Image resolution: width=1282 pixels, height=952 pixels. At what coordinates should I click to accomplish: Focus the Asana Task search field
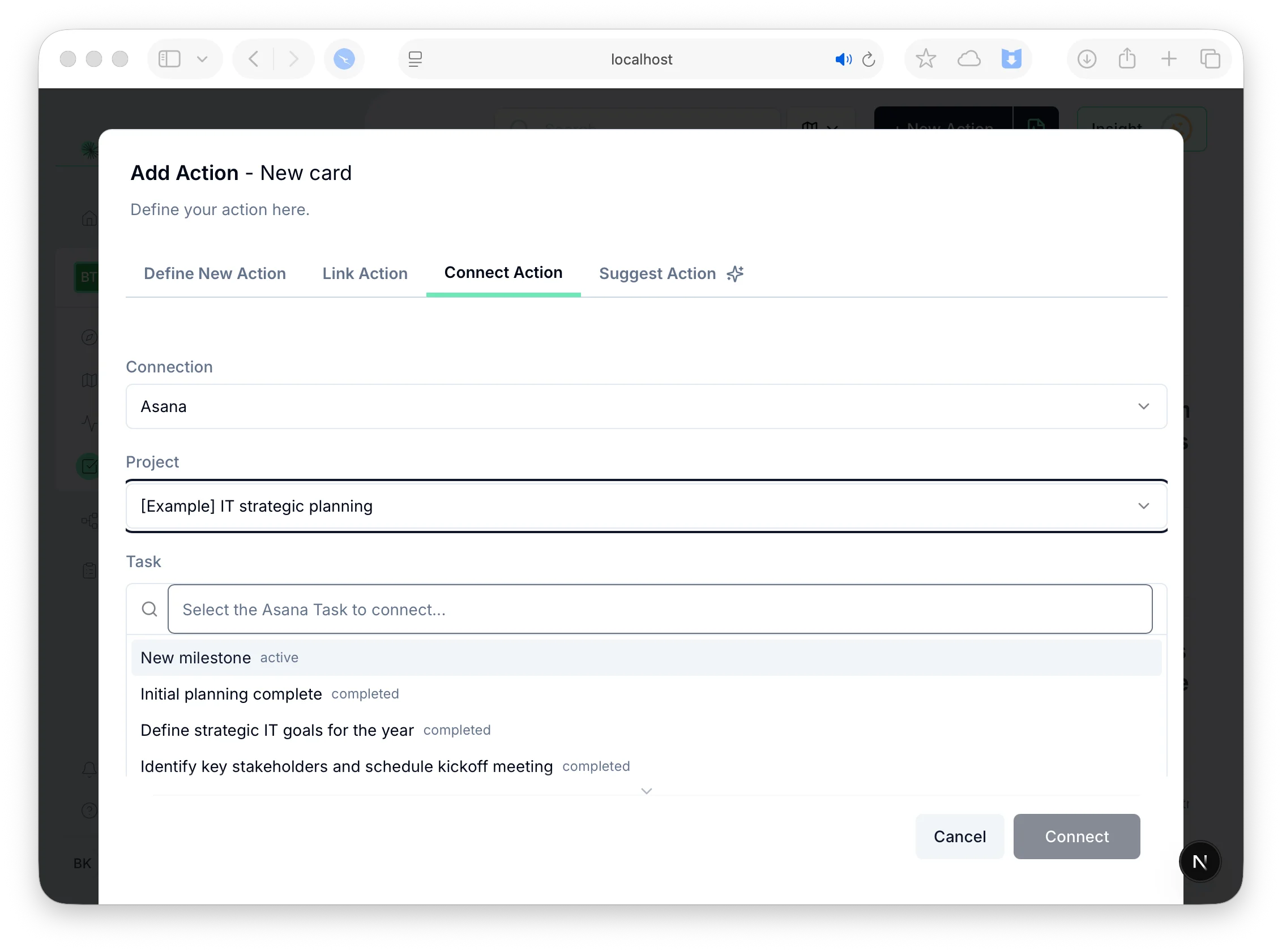tap(660, 609)
